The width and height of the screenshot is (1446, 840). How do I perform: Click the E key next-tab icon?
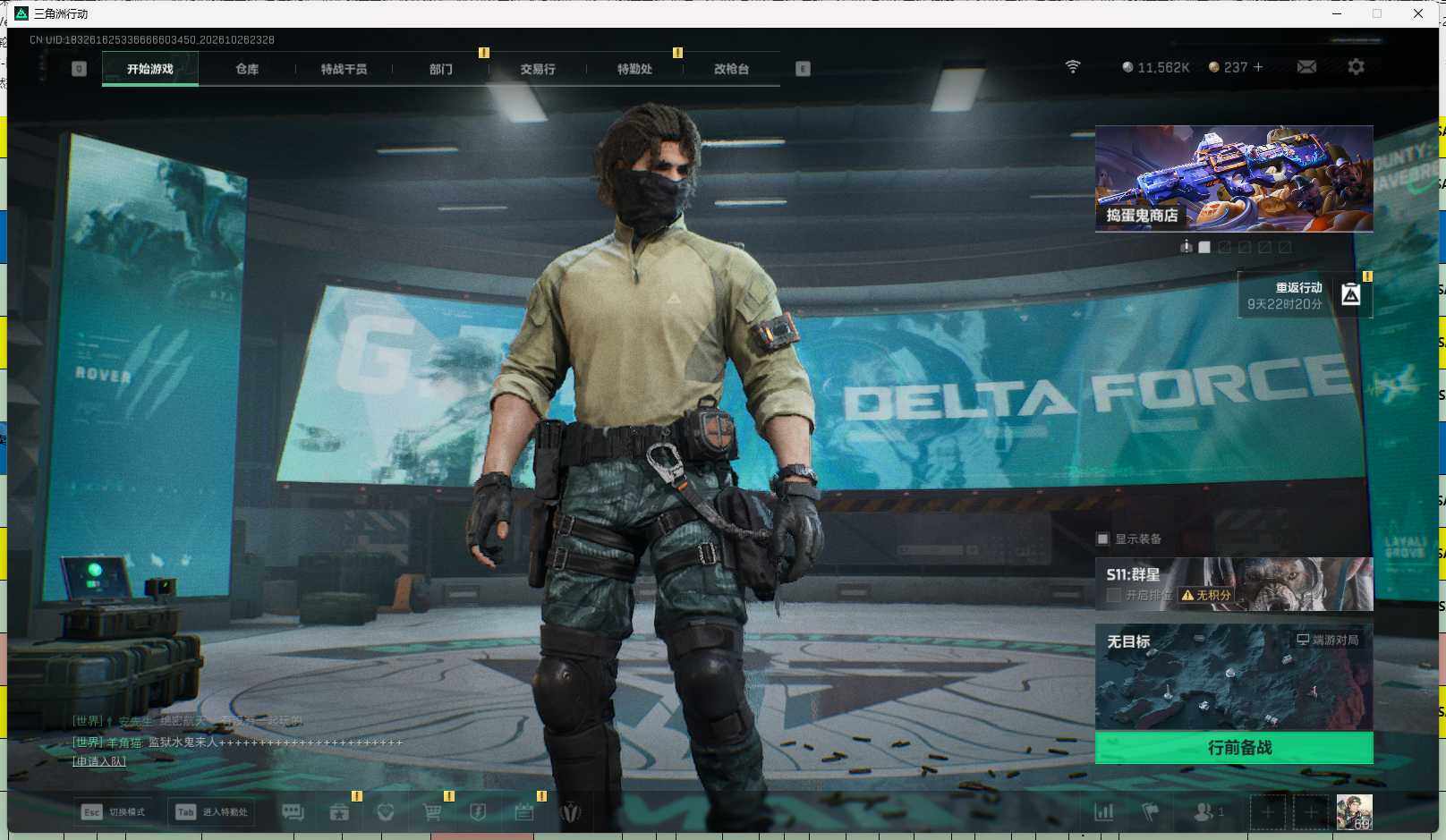coord(803,69)
